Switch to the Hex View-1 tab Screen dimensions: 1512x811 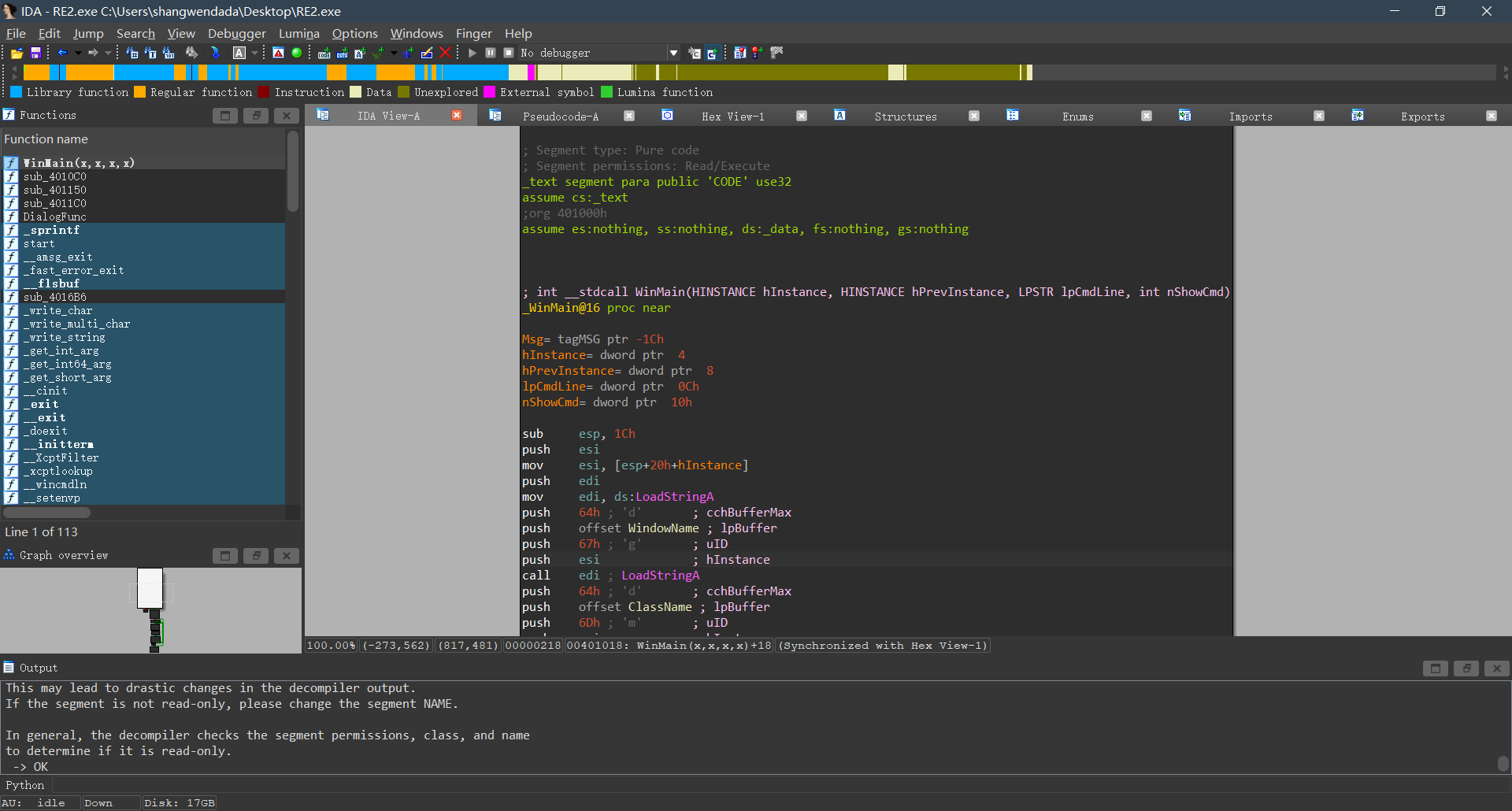tap(732, 117)
